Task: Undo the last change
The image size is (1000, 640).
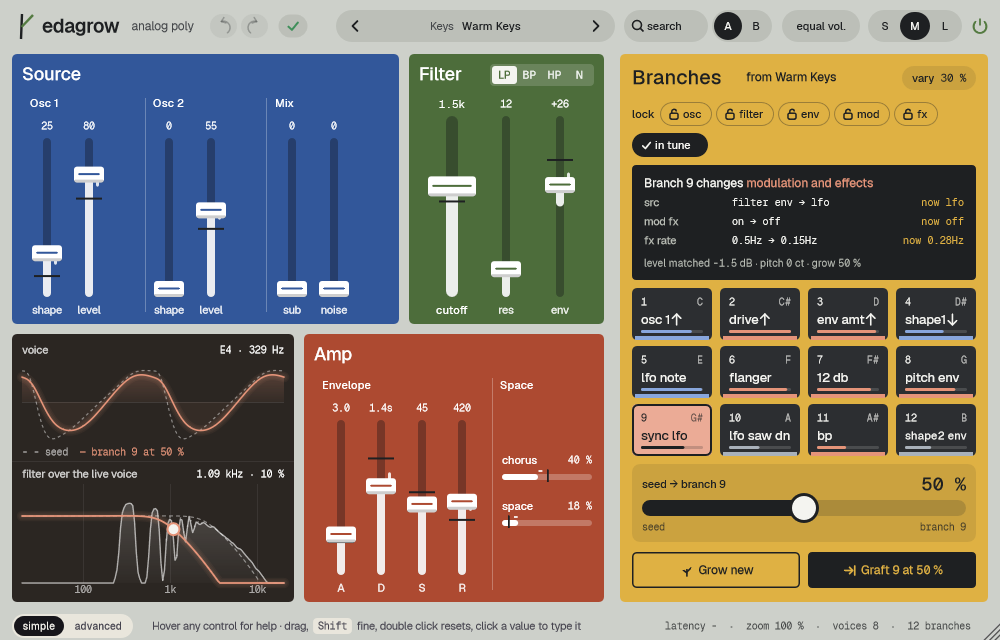Action: tap(223, 26)
